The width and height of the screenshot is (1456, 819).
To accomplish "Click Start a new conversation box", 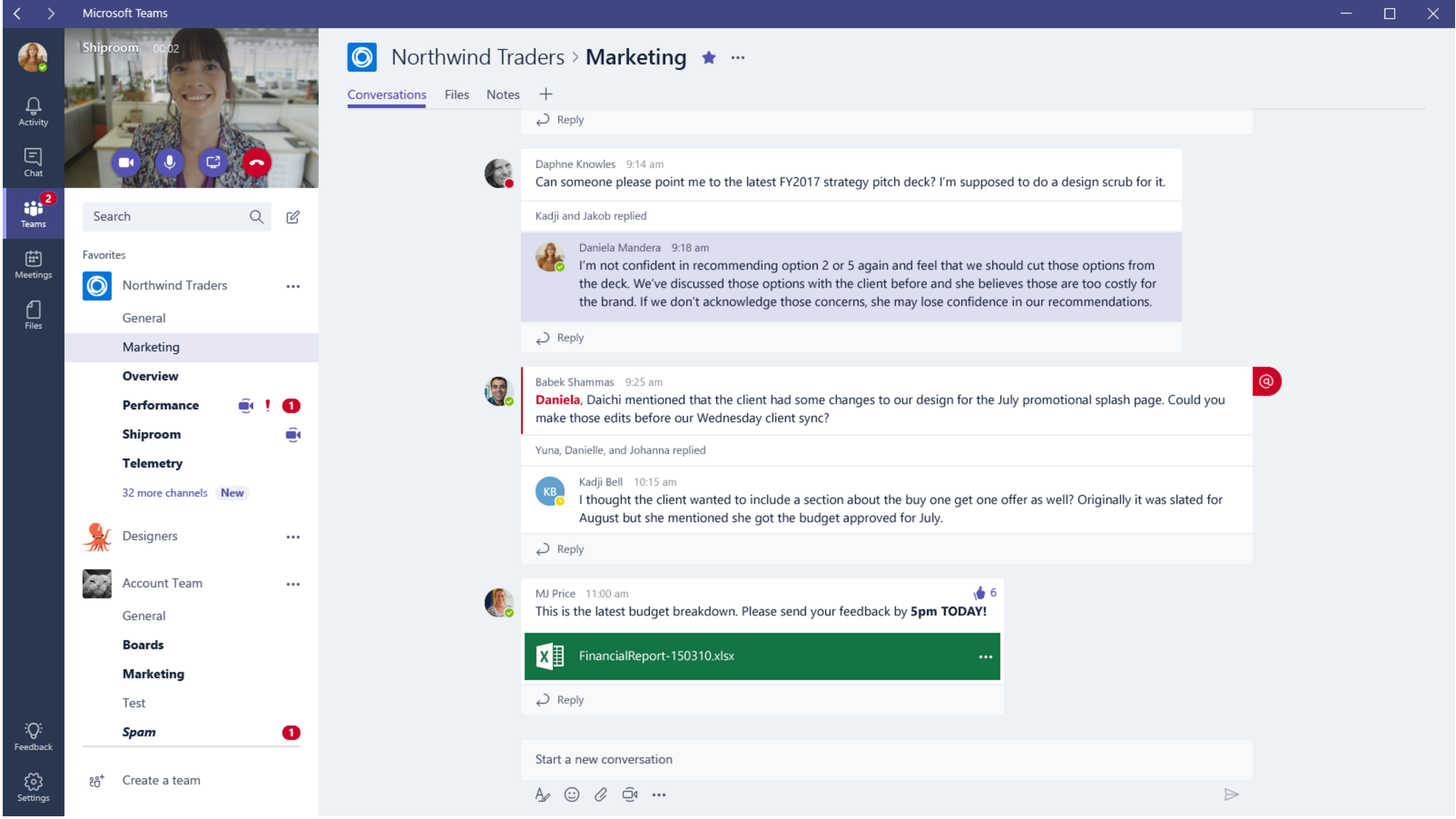I will (886, 760).
